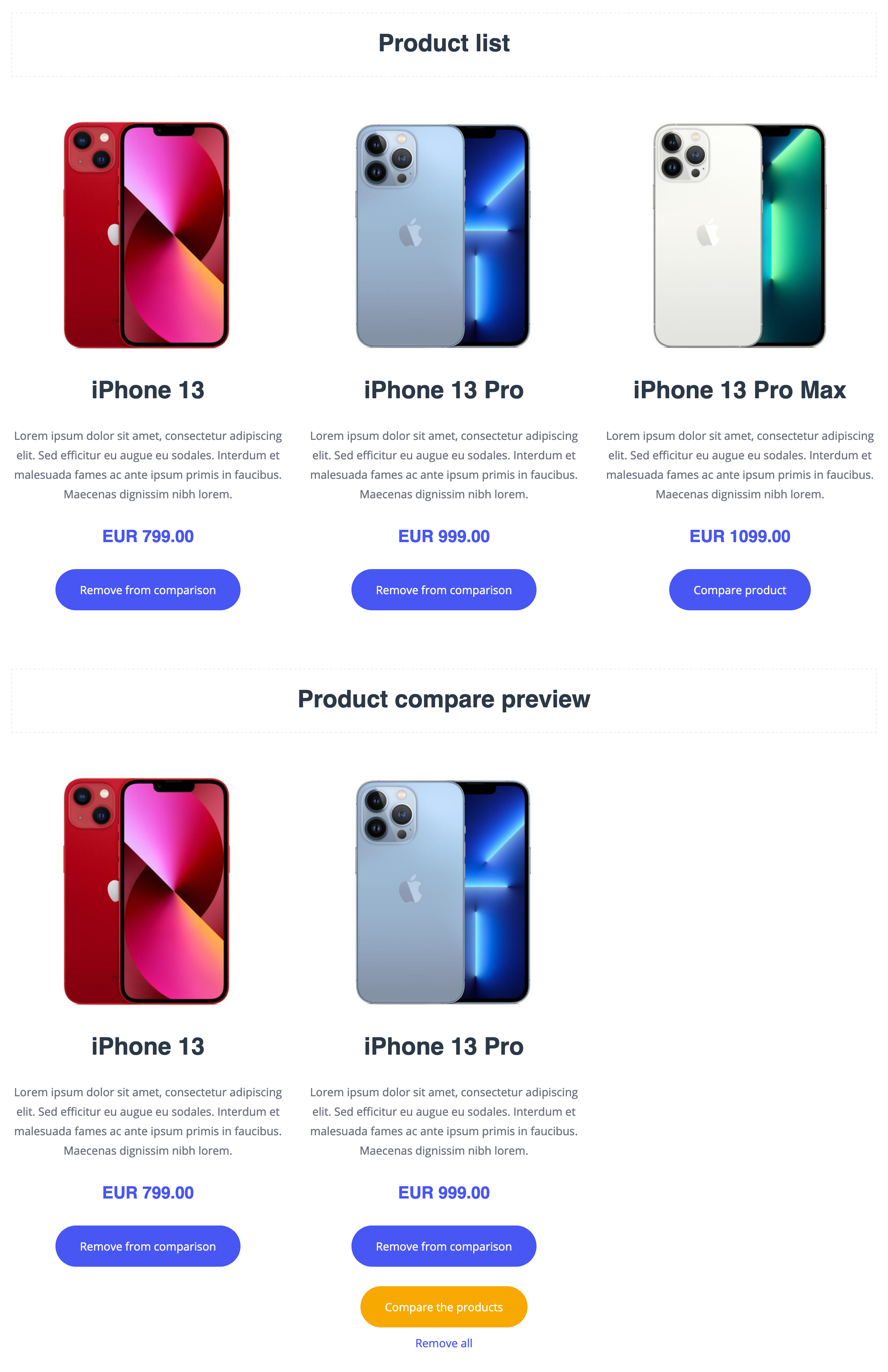The height and width of the screenshot is (1372, 888).
Task: Click iPhone 13 title in product list
Action: click(x=148, y=390)
